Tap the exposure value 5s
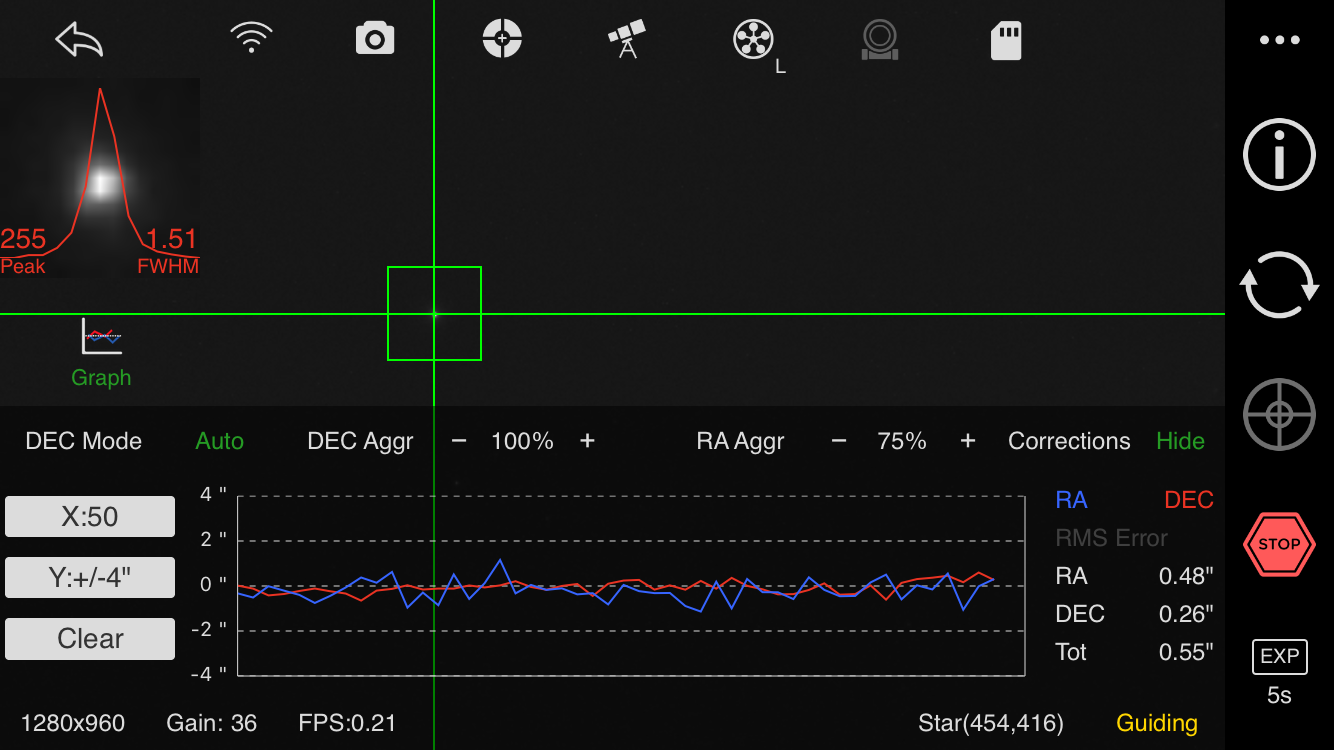The height and width of the screenshot is (750, 1334). (x=1279, y=696)
